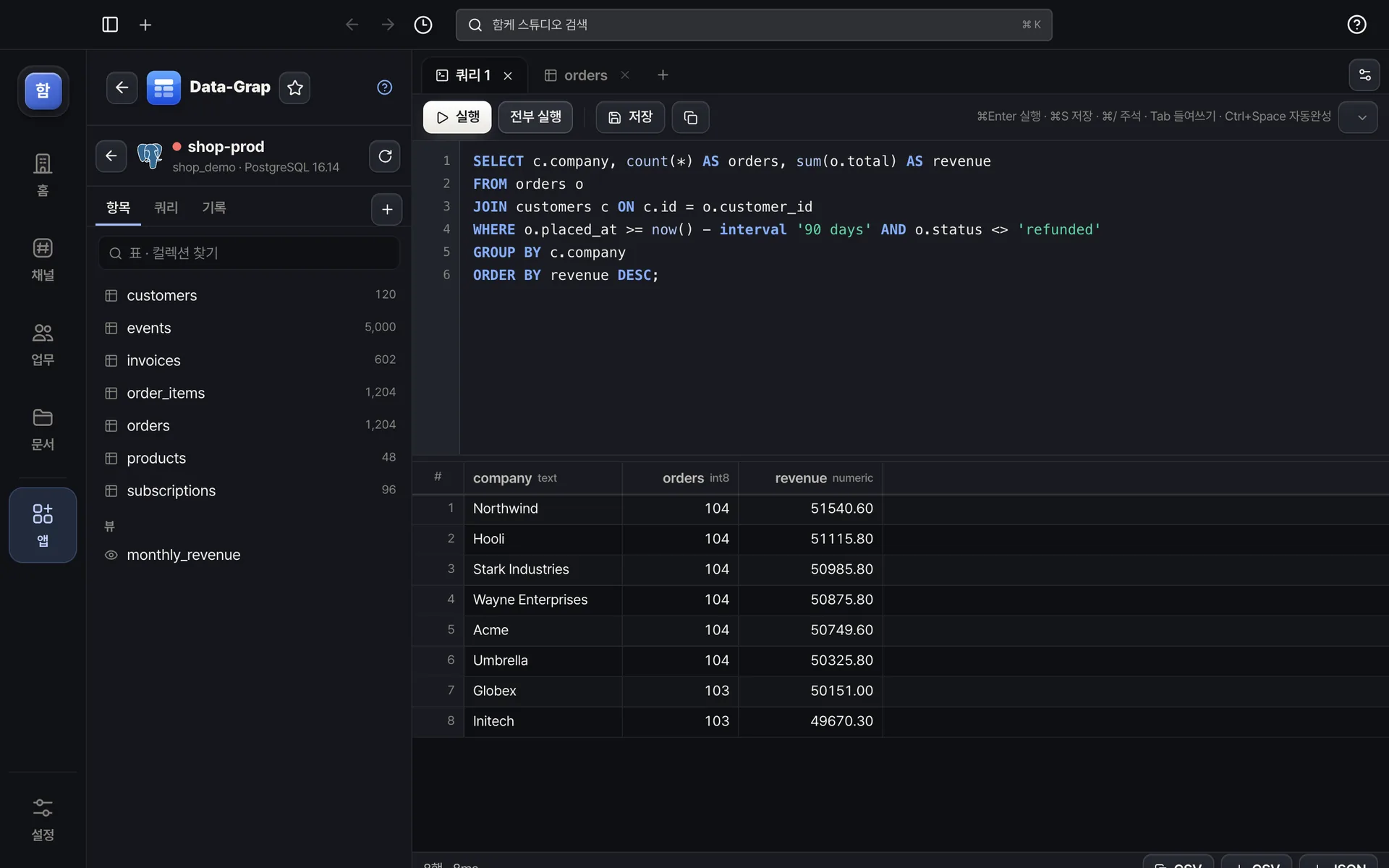Save the query with 저장 button
Screen dimensions: 1389x868
click(x=630, y=117)
